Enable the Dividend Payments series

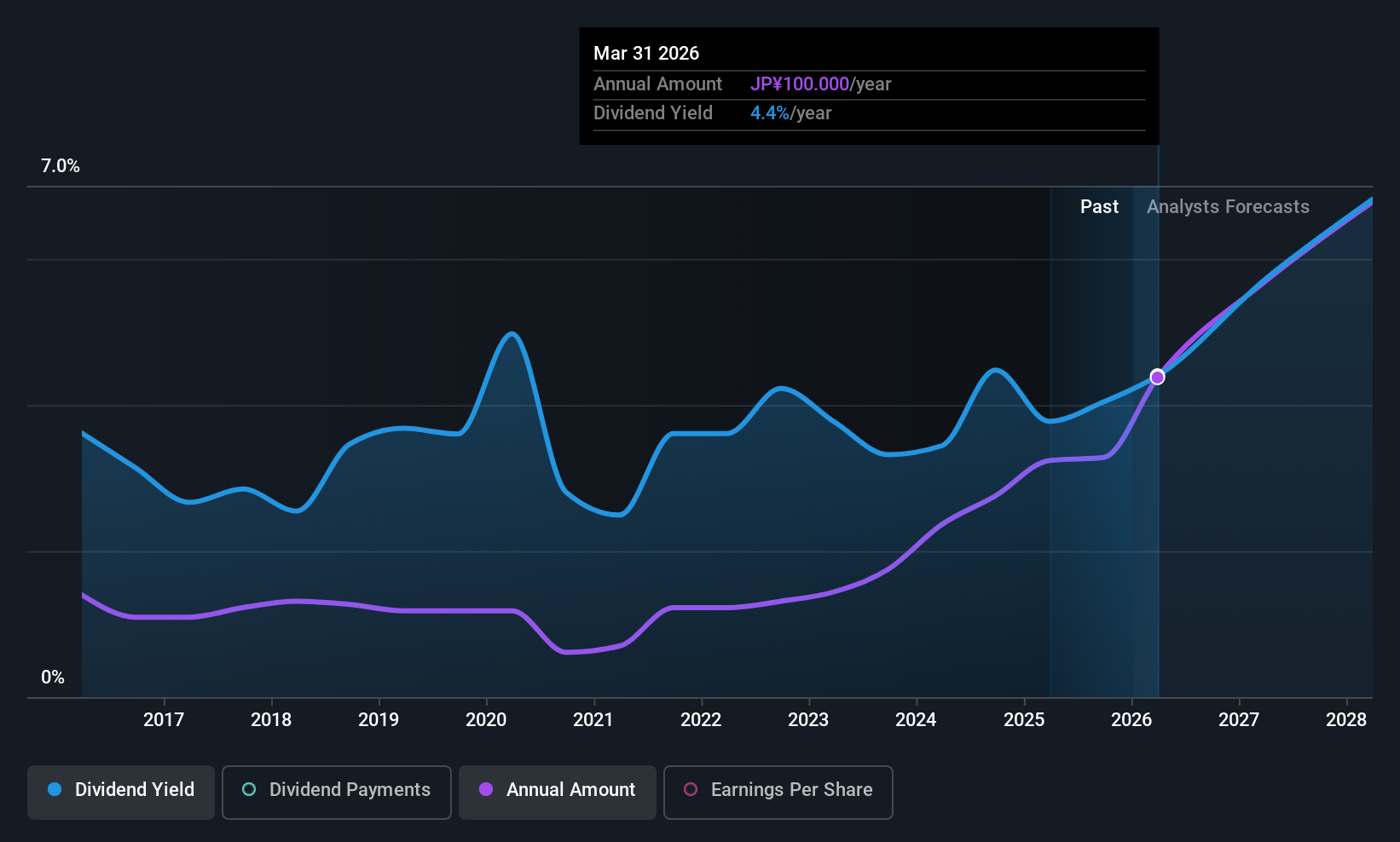[337, 791]
